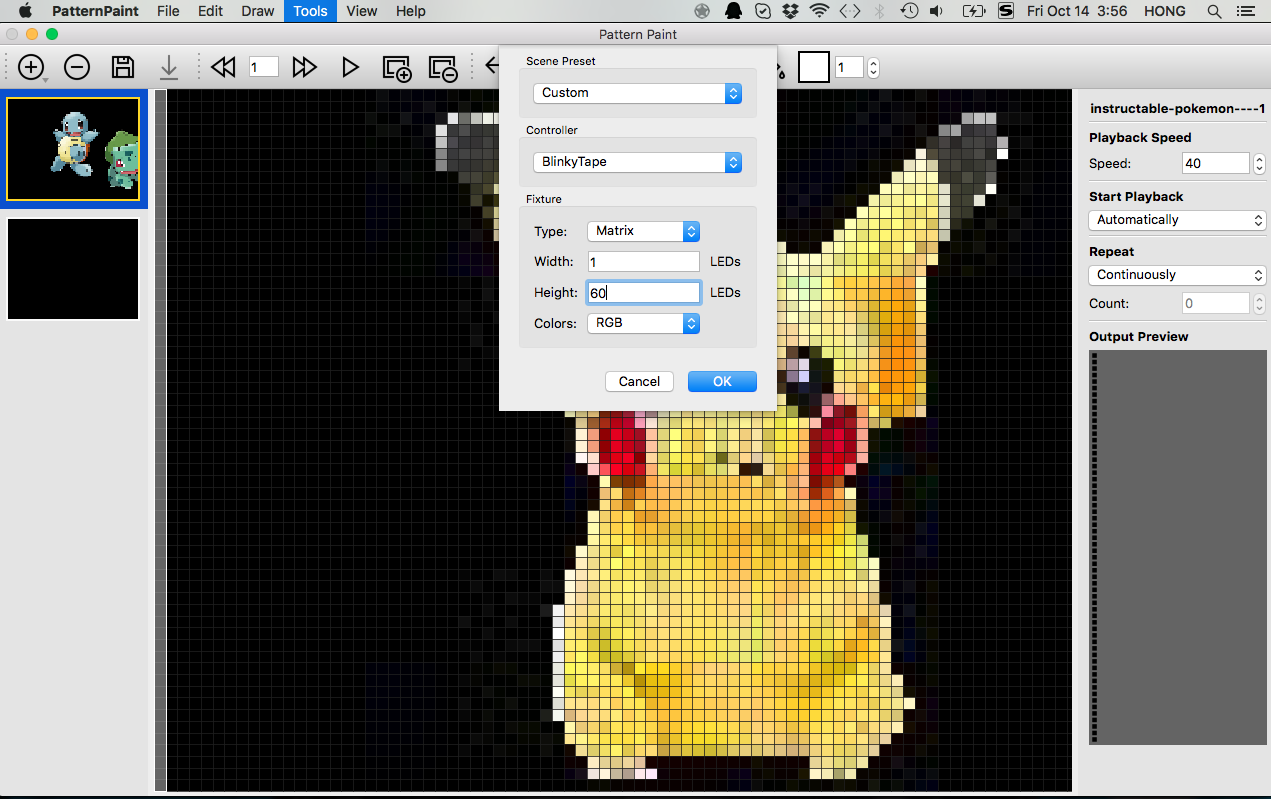This screenshot has height=799, width=1271.
Task: Click the checkmark task menu bar icon
Action: 762,11
